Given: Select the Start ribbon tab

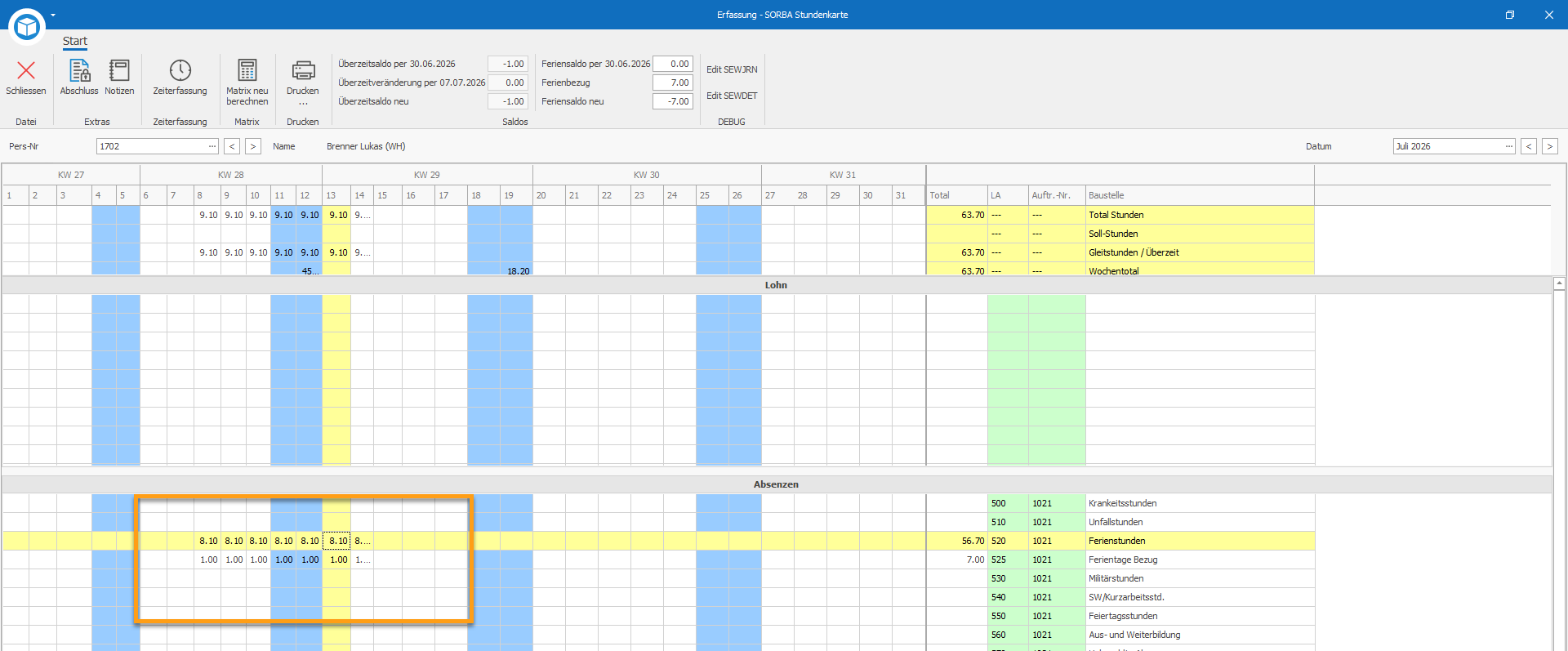Looking at the screenshot, I should (x=75, y=41).
